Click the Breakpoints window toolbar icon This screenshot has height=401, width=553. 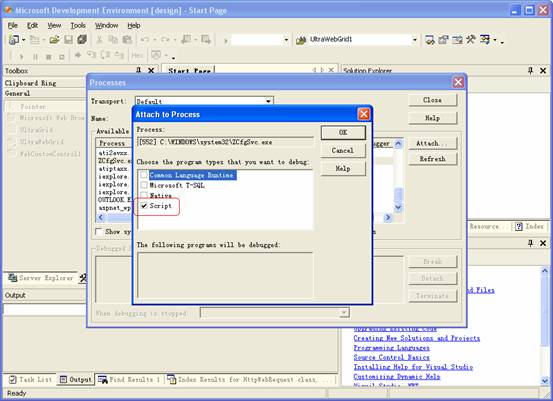(x=156, y=55)
